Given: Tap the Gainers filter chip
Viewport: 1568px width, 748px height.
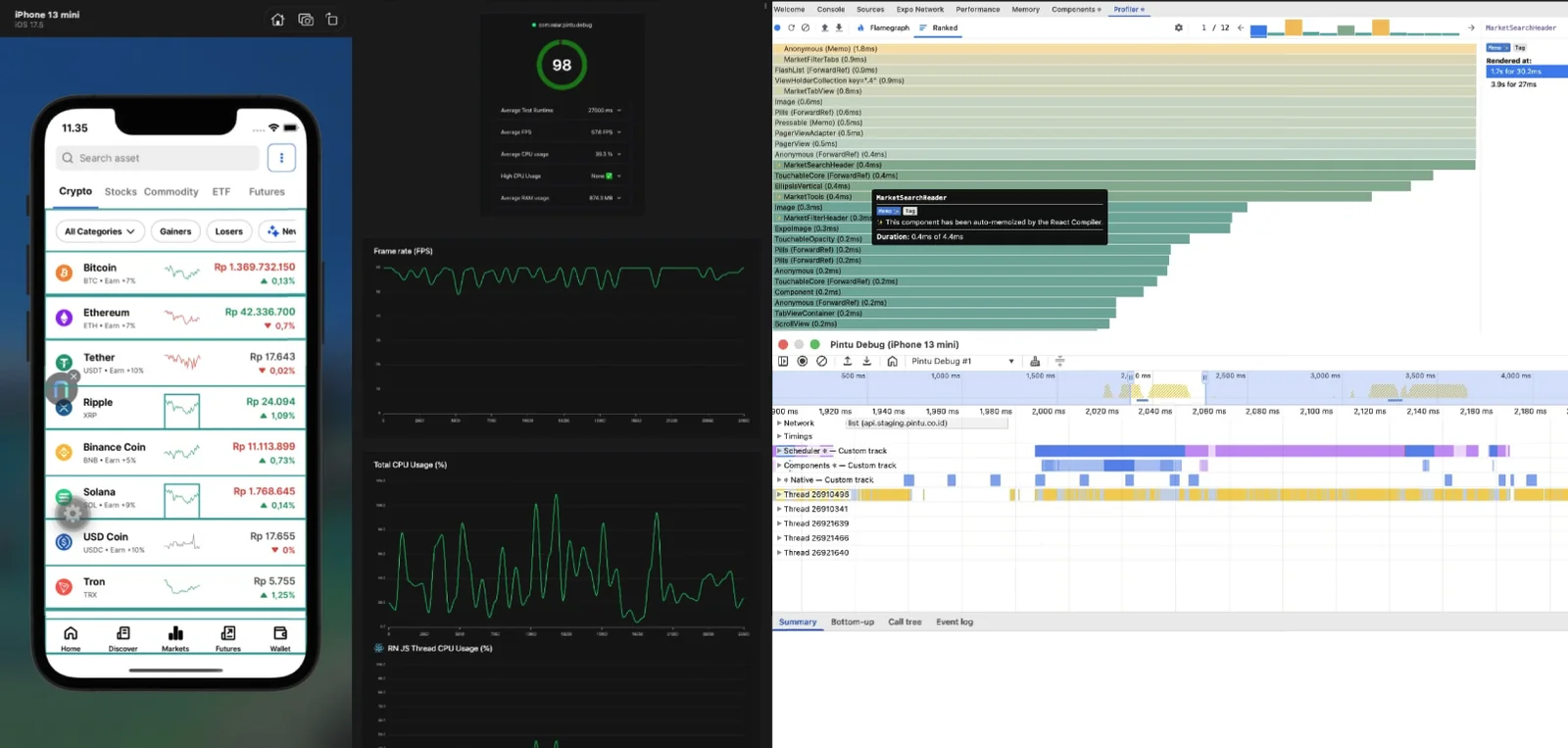Looking at the screenshot, I should pyautogui.click(x=175, y=231).
